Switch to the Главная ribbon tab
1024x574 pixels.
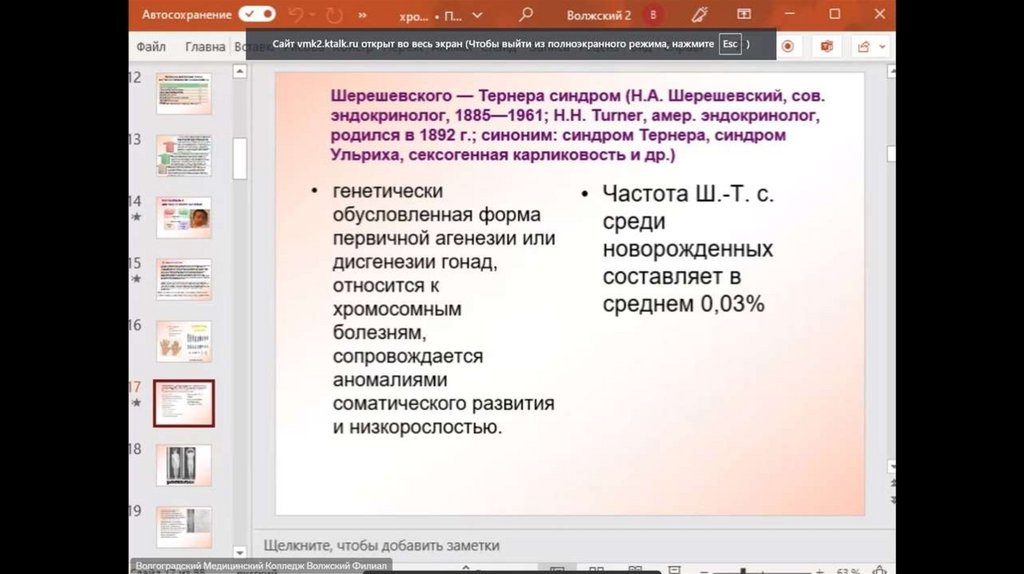(205, 46)
